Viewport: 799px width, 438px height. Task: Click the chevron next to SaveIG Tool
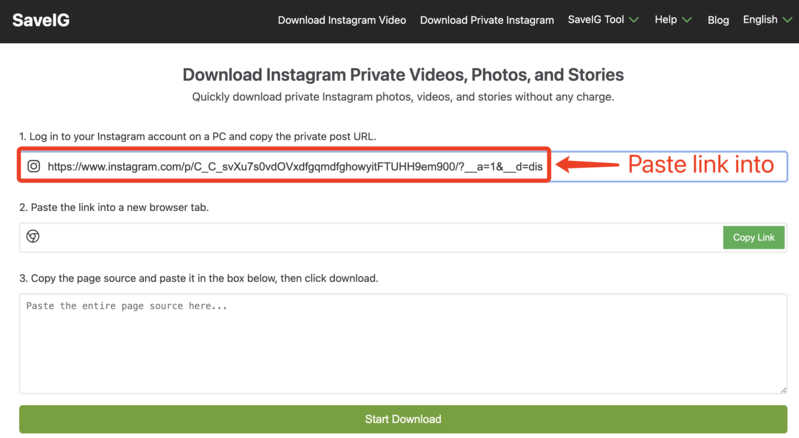[x=634, y=20]
